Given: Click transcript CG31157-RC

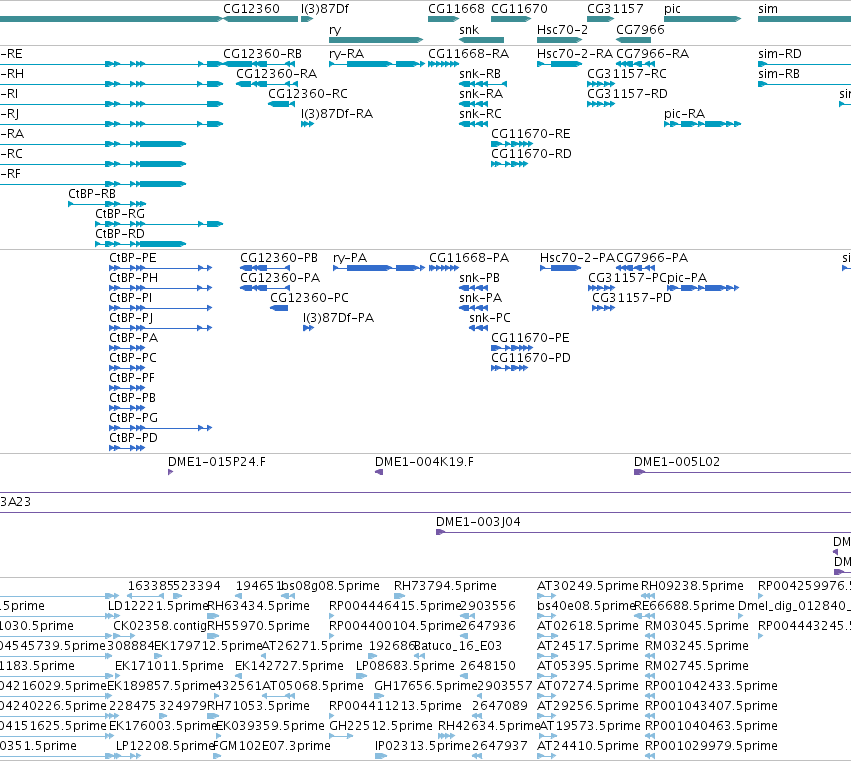Looking at the screenshot, I should (627, 74).
